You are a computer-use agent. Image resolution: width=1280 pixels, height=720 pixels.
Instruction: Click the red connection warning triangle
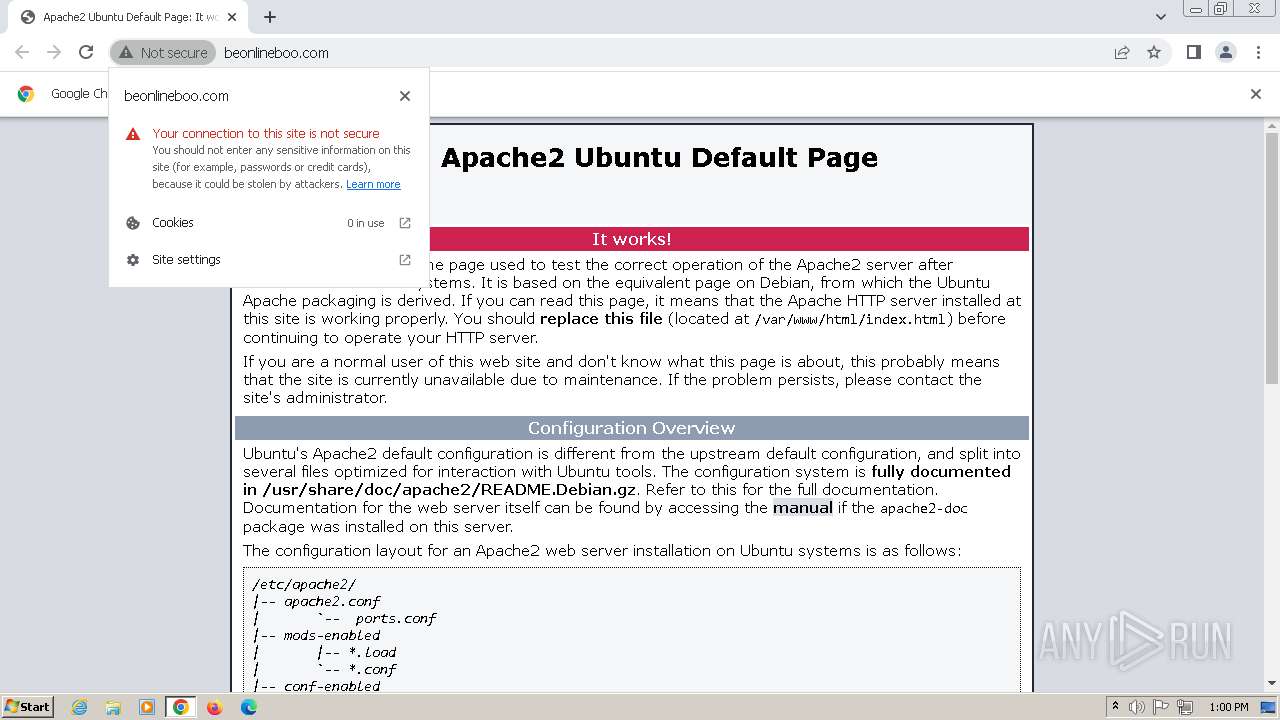[x=133, y=134]
